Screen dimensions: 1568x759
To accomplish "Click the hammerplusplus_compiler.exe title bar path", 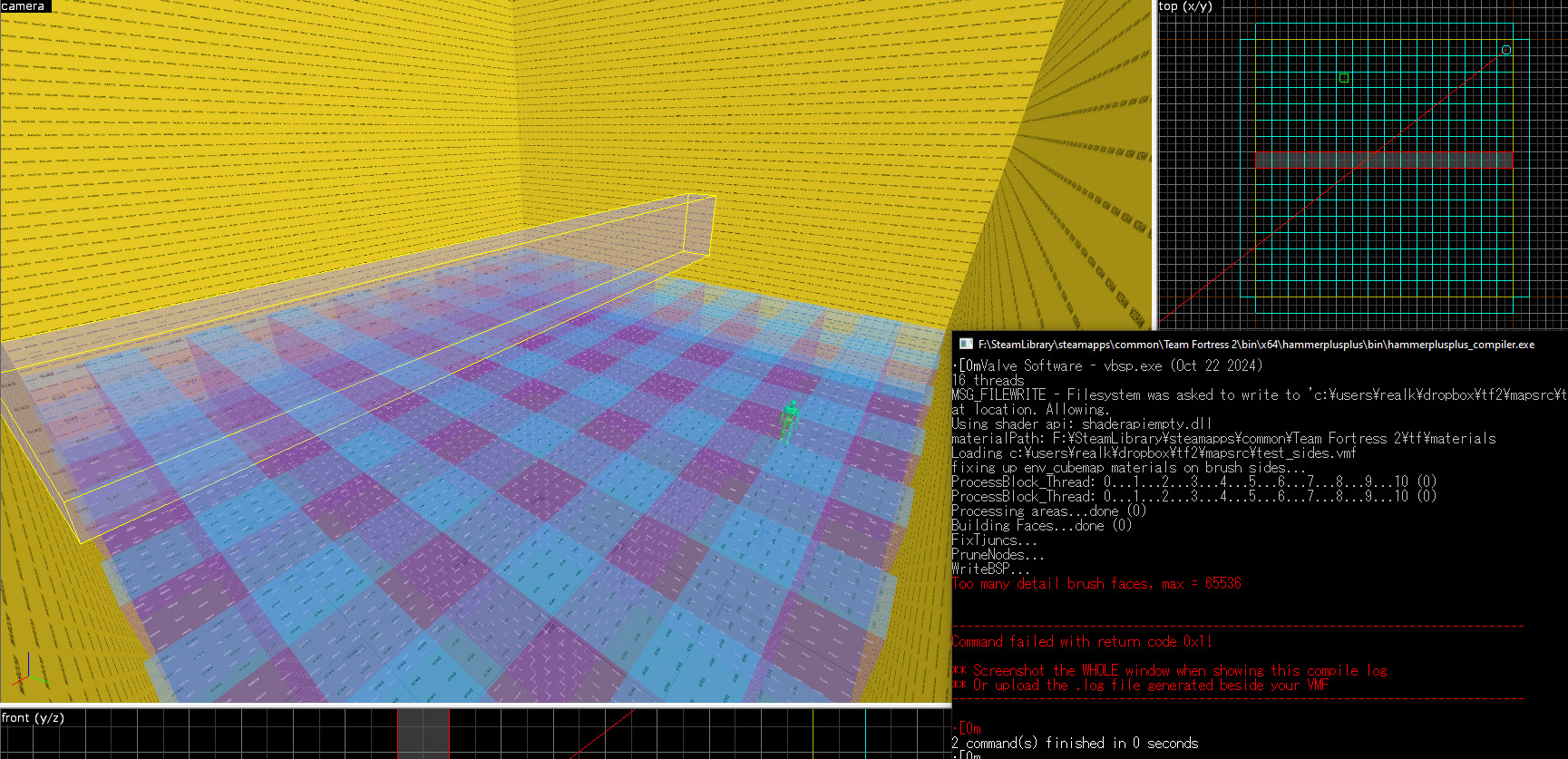I will [1256, 345].
